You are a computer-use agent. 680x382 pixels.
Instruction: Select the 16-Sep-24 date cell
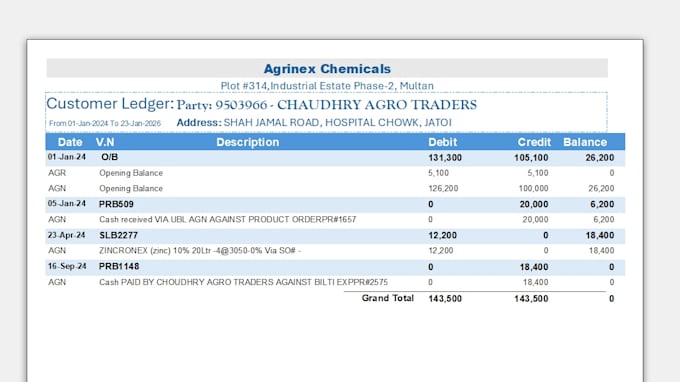[x=67, y=266]
